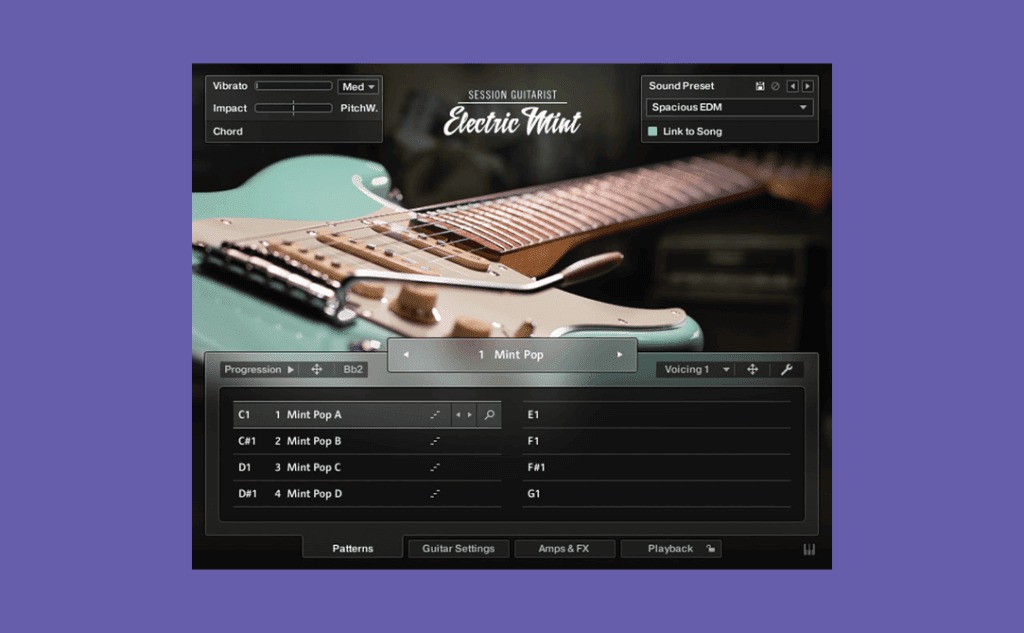The width and height of the screenshot is (1024, 633).
Task: Go to the next sound preset
Action: coord(807,87)
